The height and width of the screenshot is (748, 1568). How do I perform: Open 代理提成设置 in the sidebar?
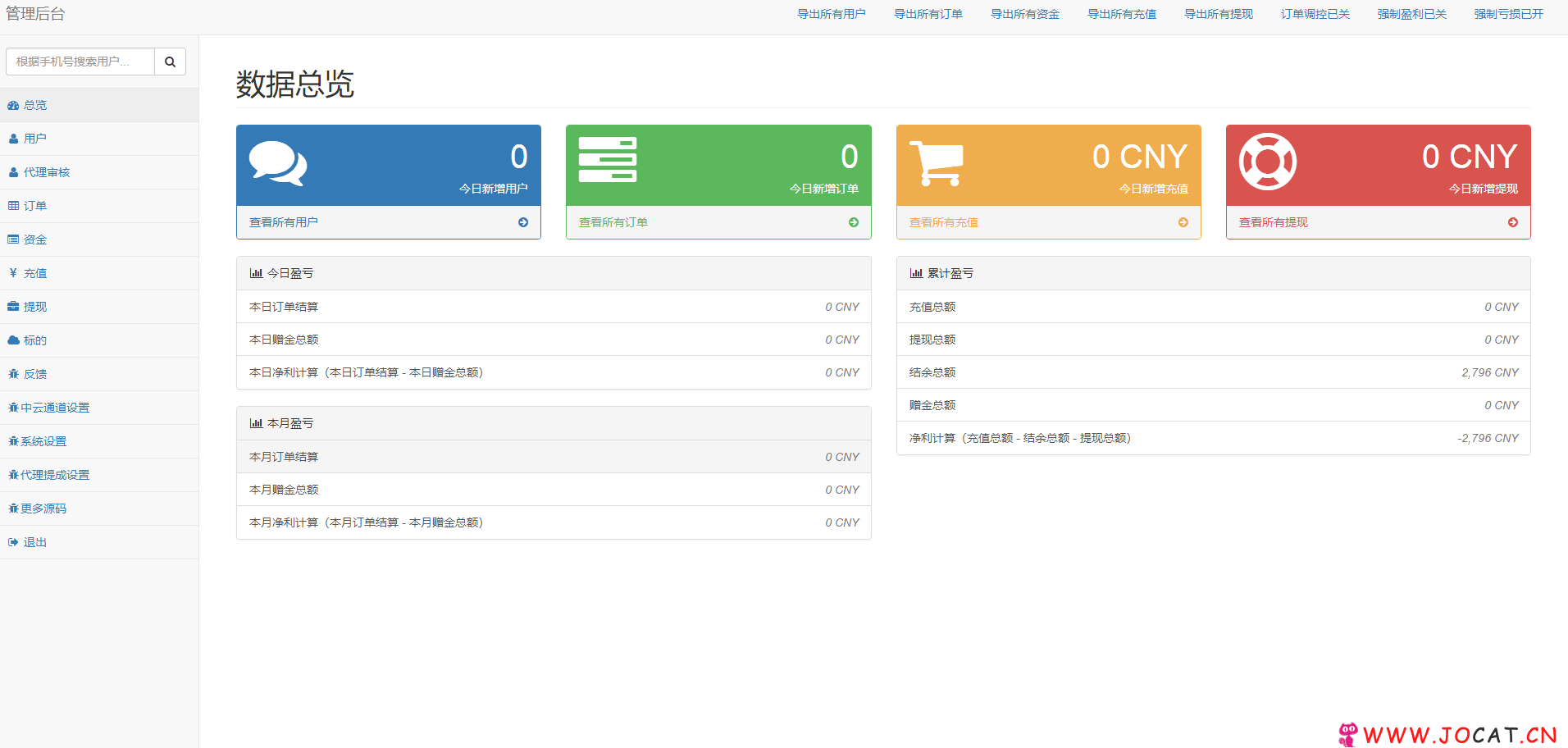point(99,475)
